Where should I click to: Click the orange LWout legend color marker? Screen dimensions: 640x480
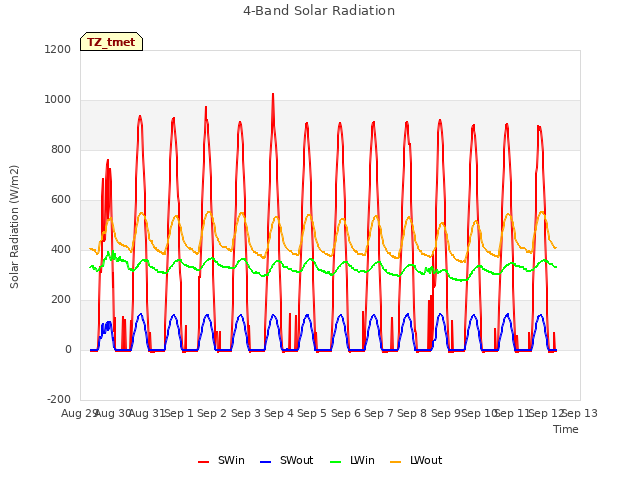[396, 462]
